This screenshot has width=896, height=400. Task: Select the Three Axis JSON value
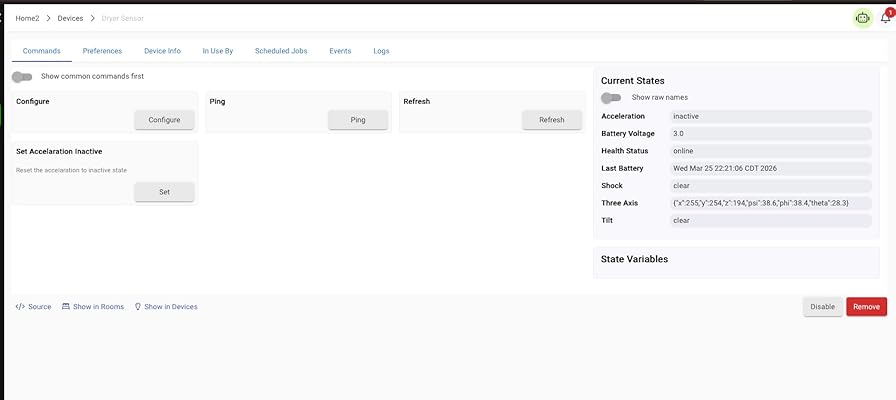pyautogui.click(x=770, y=203)
